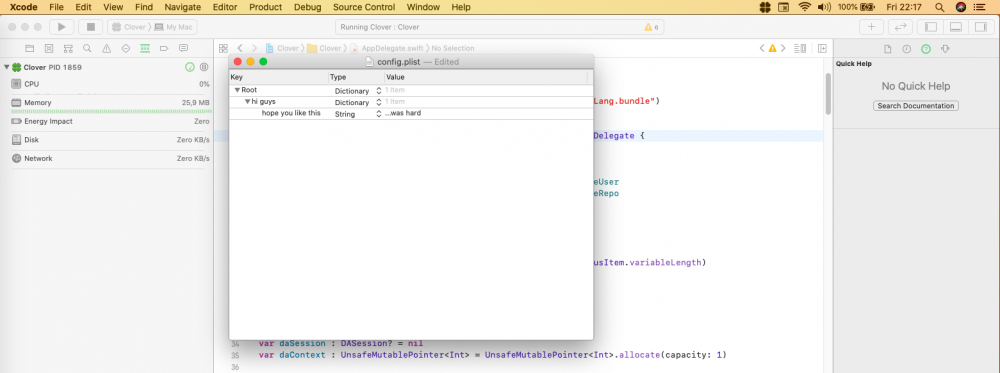Open the Source Control navigator icon
The width and height of the screenshot is (1000, 373).
pyautogui.click(x=48, y=48)
